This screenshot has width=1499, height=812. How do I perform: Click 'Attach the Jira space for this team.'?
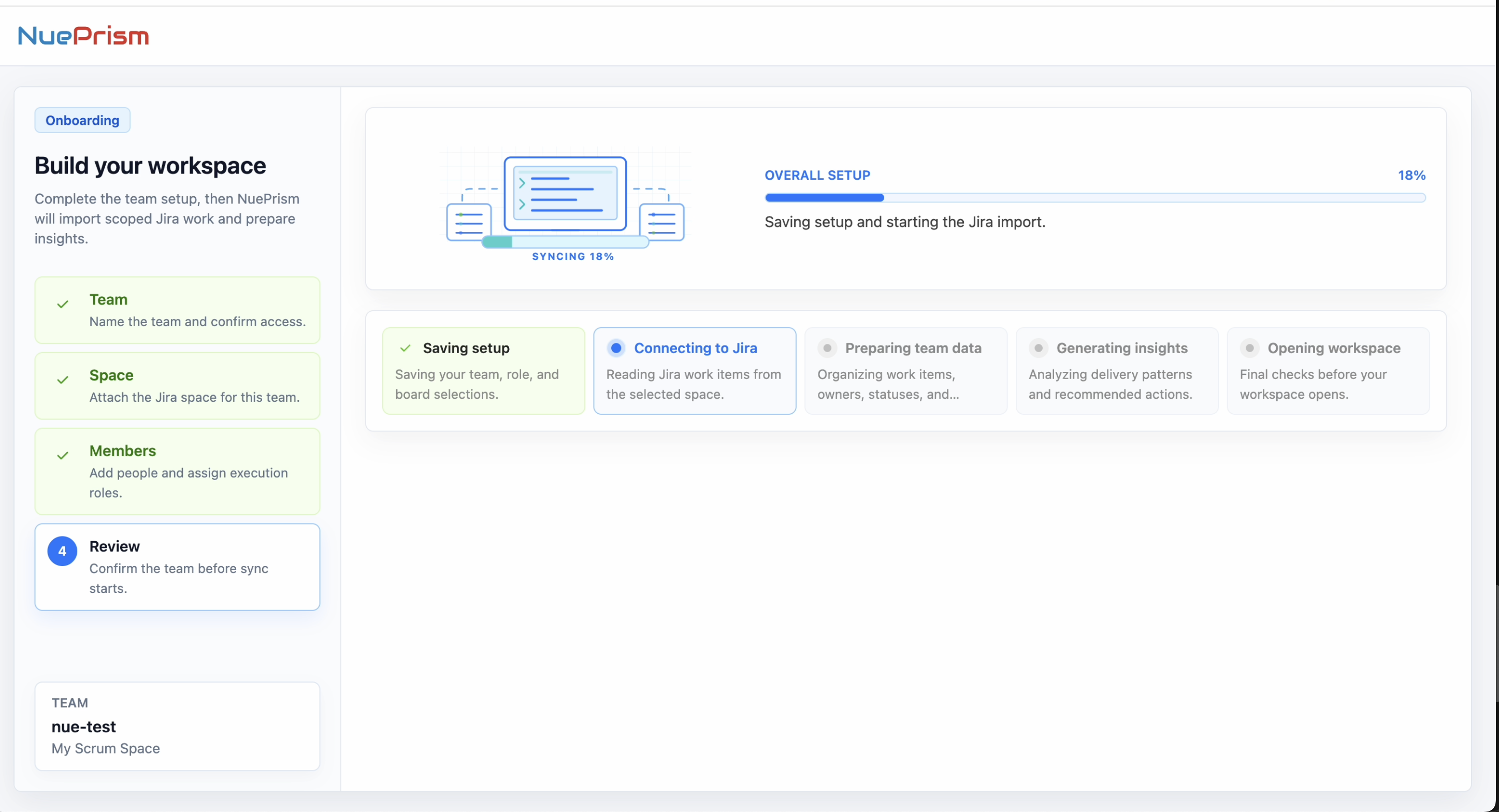[194, 397]
